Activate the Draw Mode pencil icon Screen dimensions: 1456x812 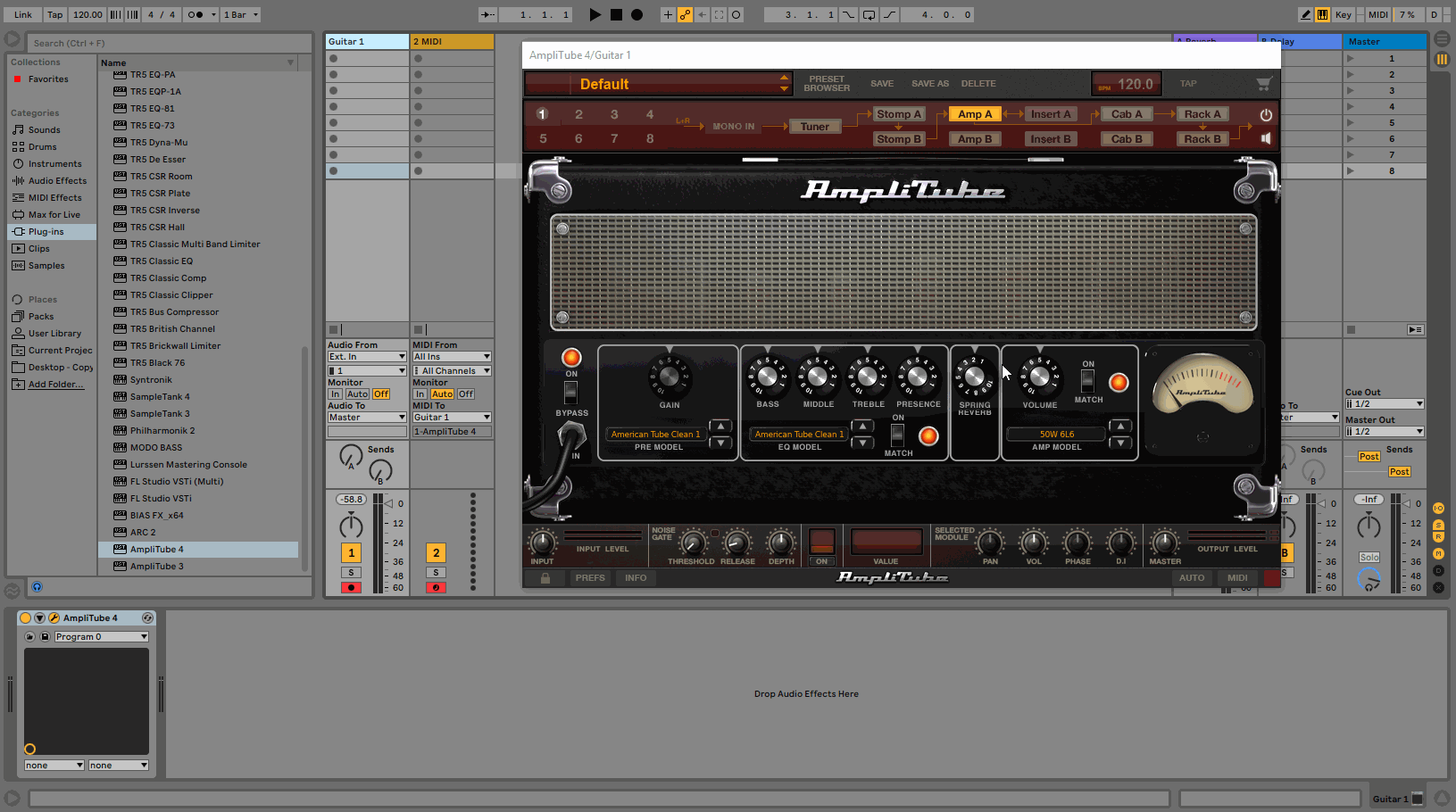1306,14
